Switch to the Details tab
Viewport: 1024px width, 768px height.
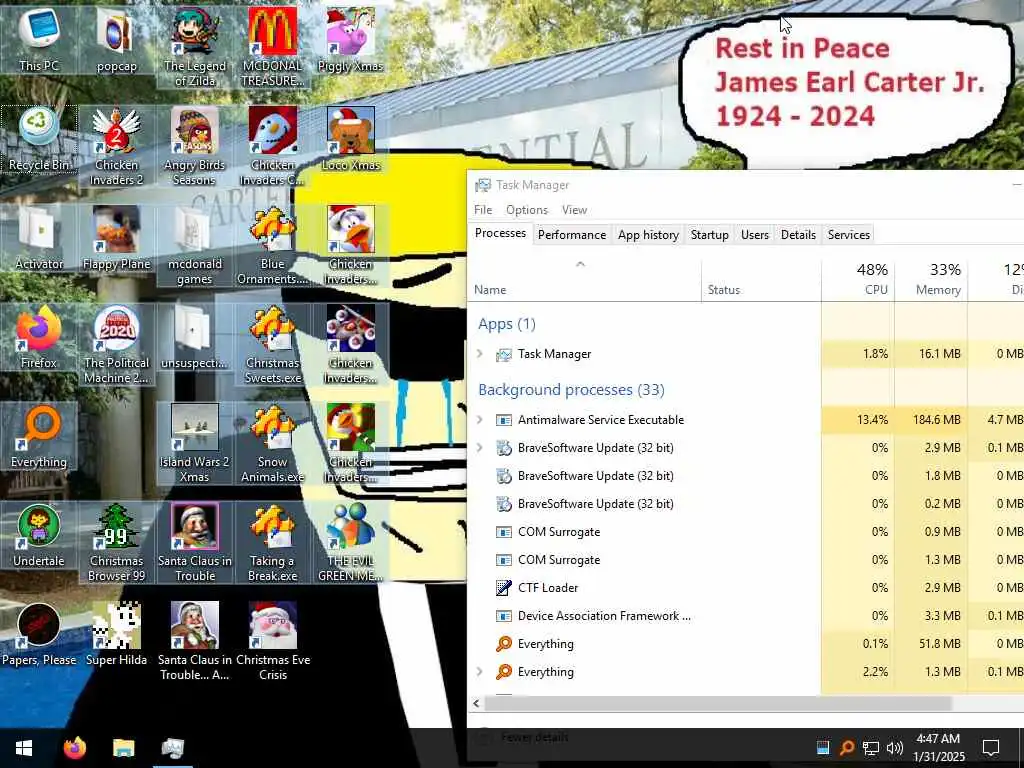click(798, 234)
